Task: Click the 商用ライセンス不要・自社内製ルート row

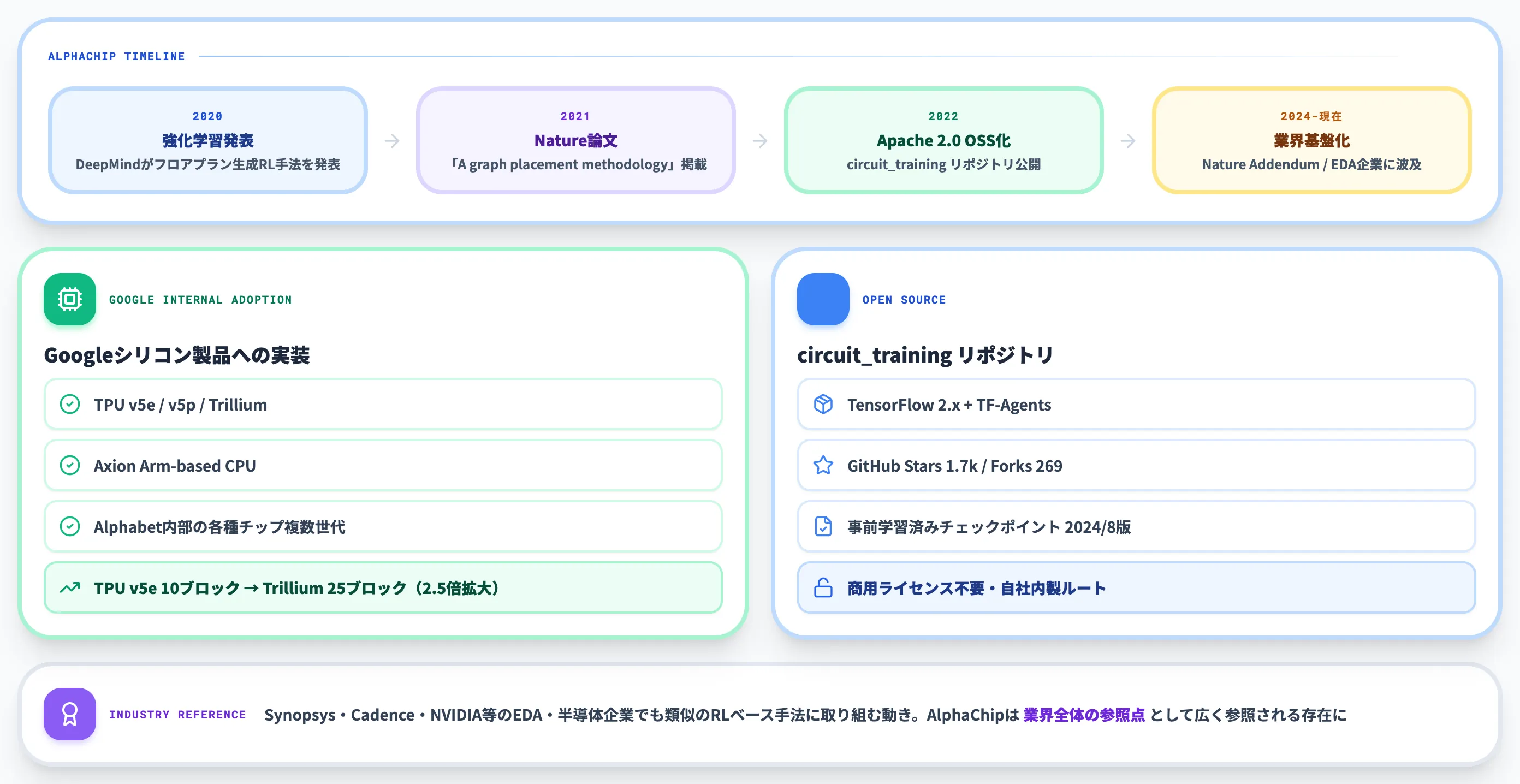Action: pyautogui.click(x=1137, y=587)
